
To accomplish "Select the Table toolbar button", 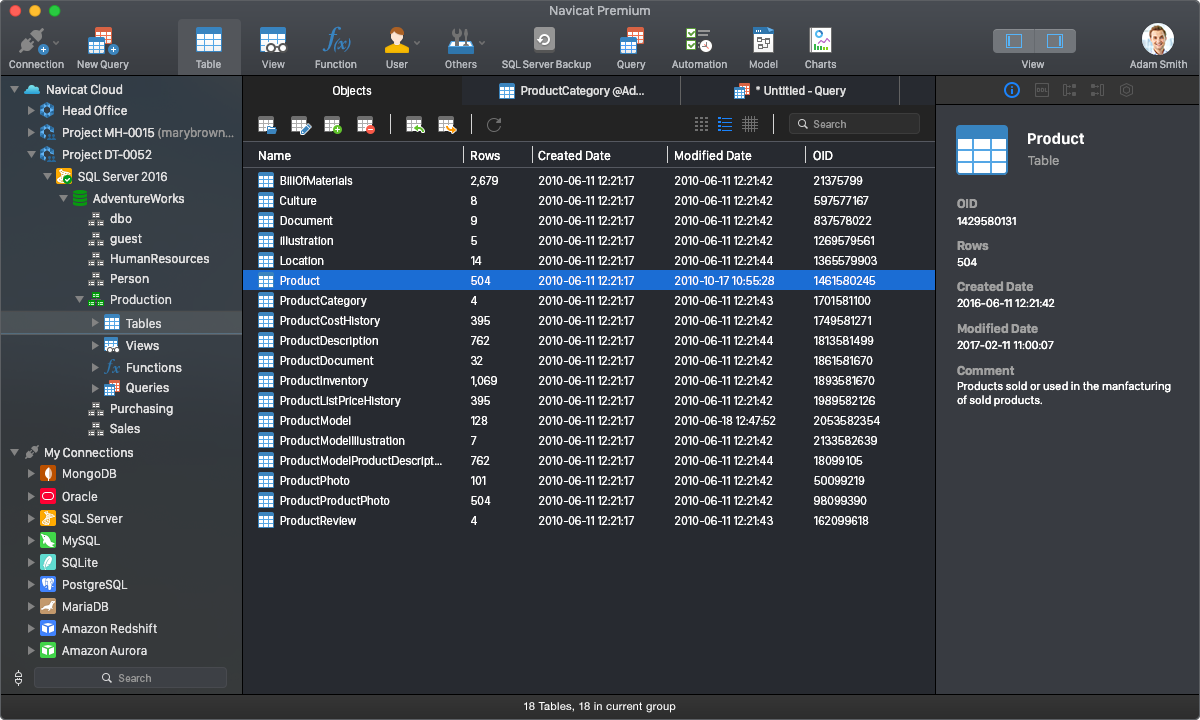I will (209, 48).
